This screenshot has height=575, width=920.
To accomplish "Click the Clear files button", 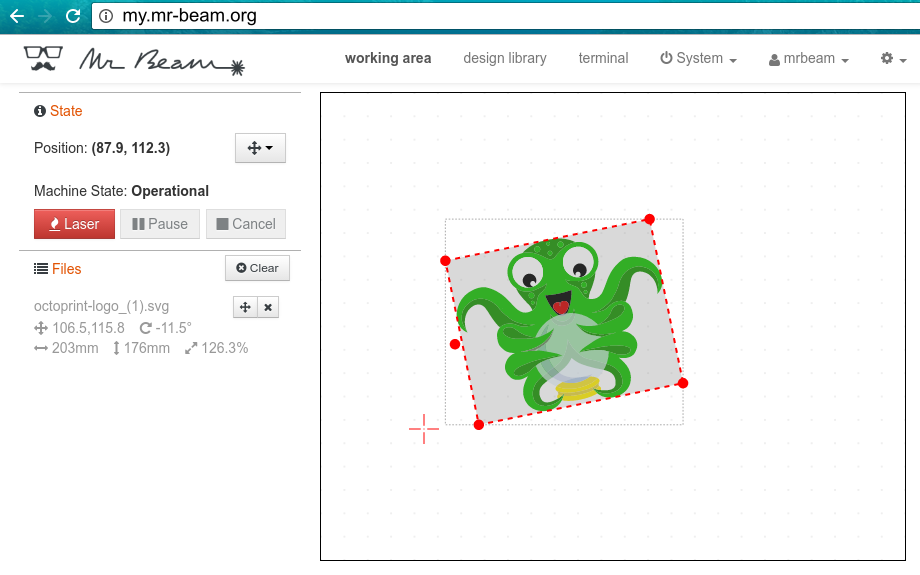I will [258, 268].
